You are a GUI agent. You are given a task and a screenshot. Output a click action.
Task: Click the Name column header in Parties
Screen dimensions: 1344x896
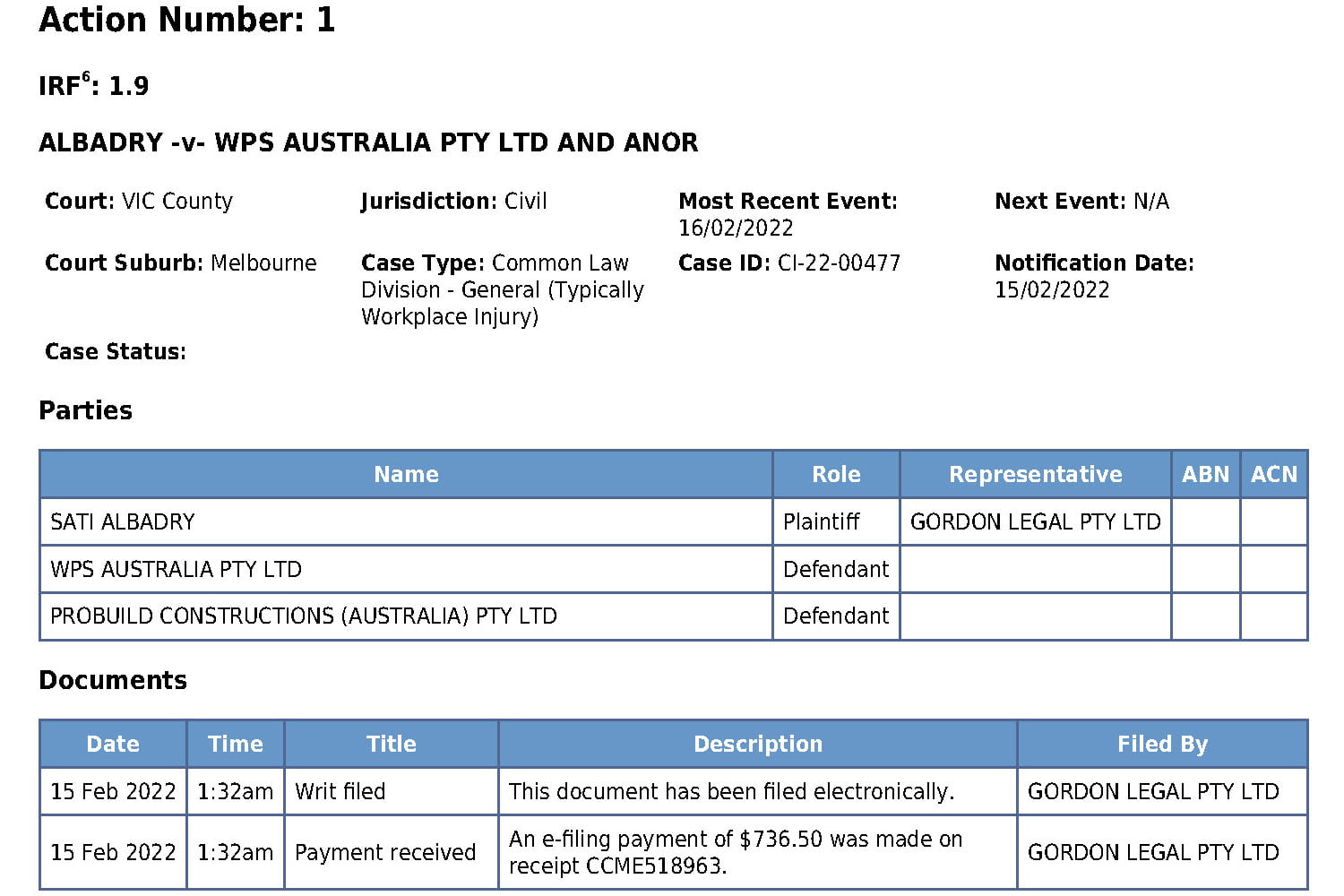[x=406, y=474]
